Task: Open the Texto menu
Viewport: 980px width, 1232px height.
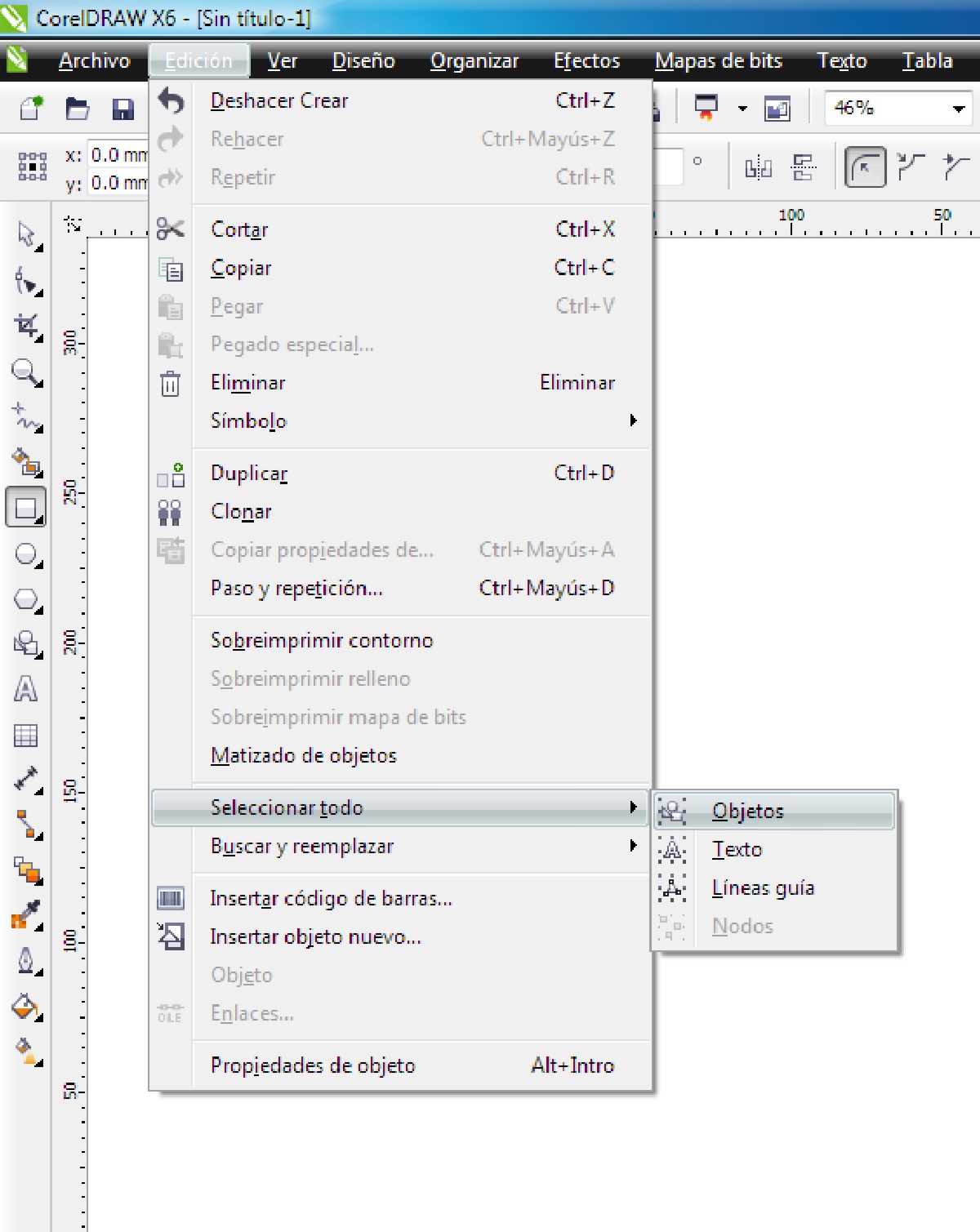Action: tap(842, 60)
